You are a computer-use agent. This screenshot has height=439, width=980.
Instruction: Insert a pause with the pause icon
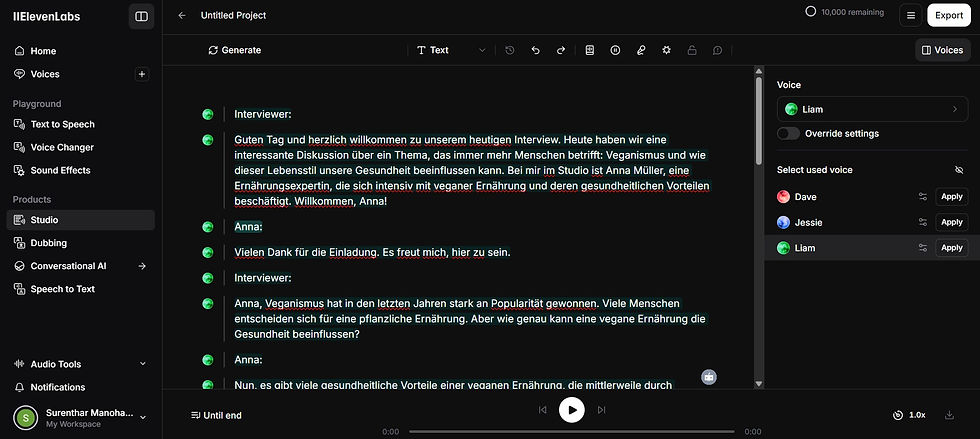point(615,50)
